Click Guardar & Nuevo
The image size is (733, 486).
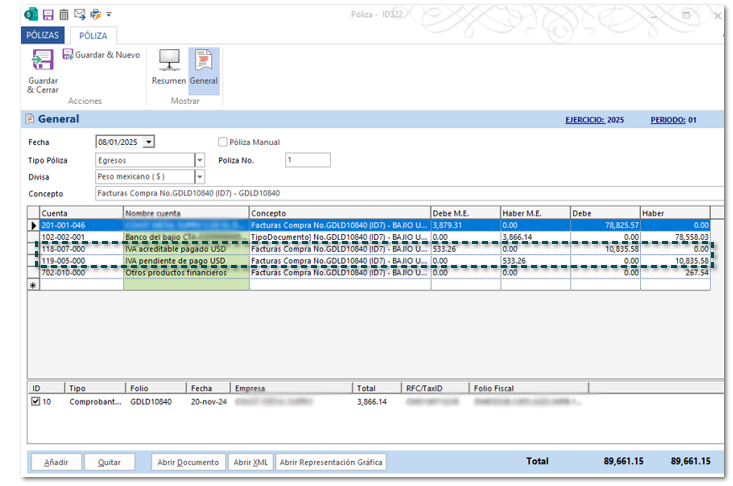(101, 55)
